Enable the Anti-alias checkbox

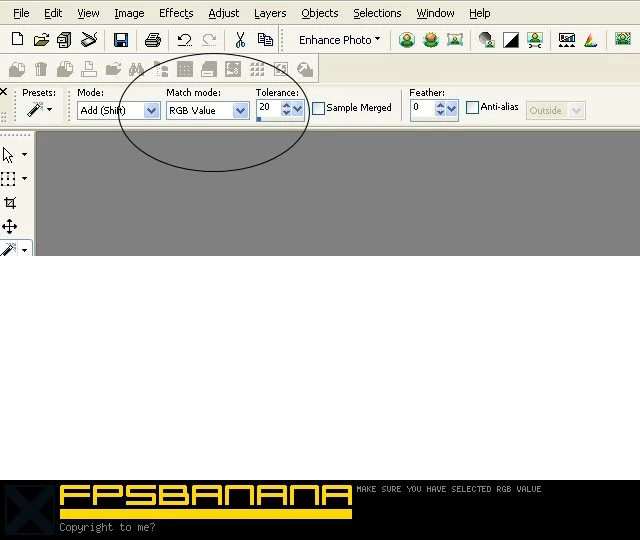[x=472, y=107]
